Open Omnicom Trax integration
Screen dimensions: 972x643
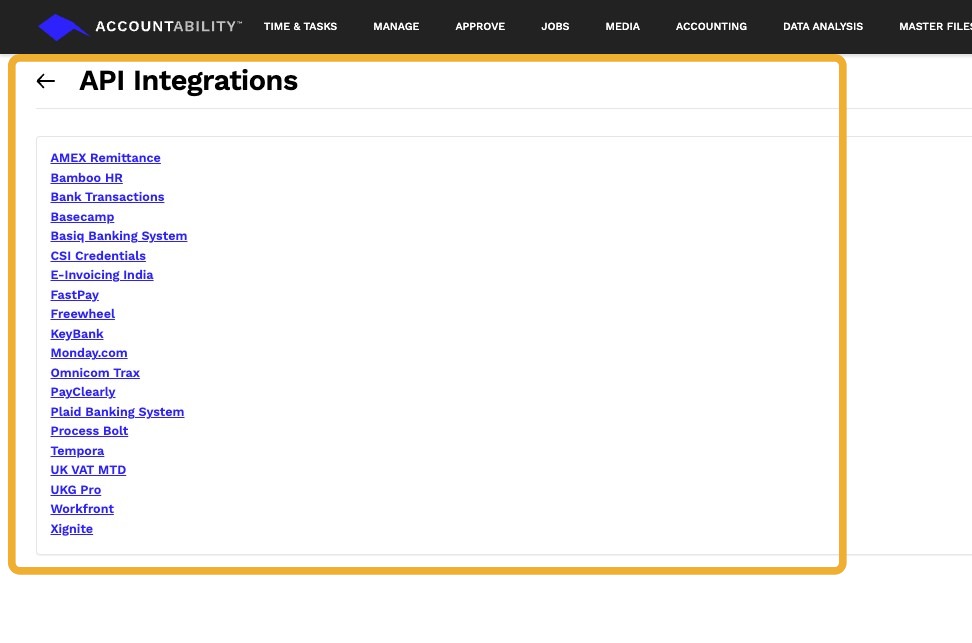point(95,373)
